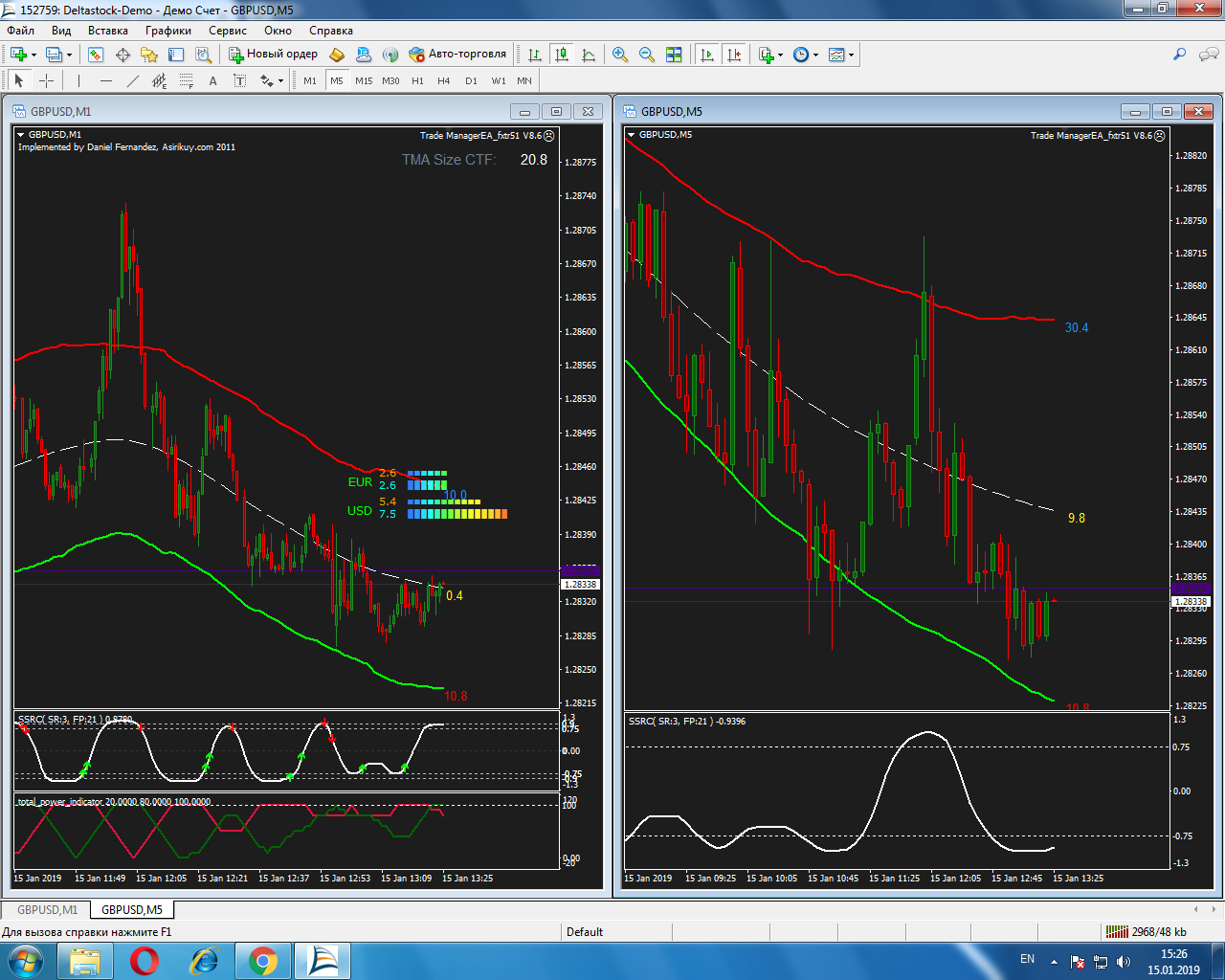Click the MN timeframe button
Screen dimensions: 1225x980
click(524, 80)
